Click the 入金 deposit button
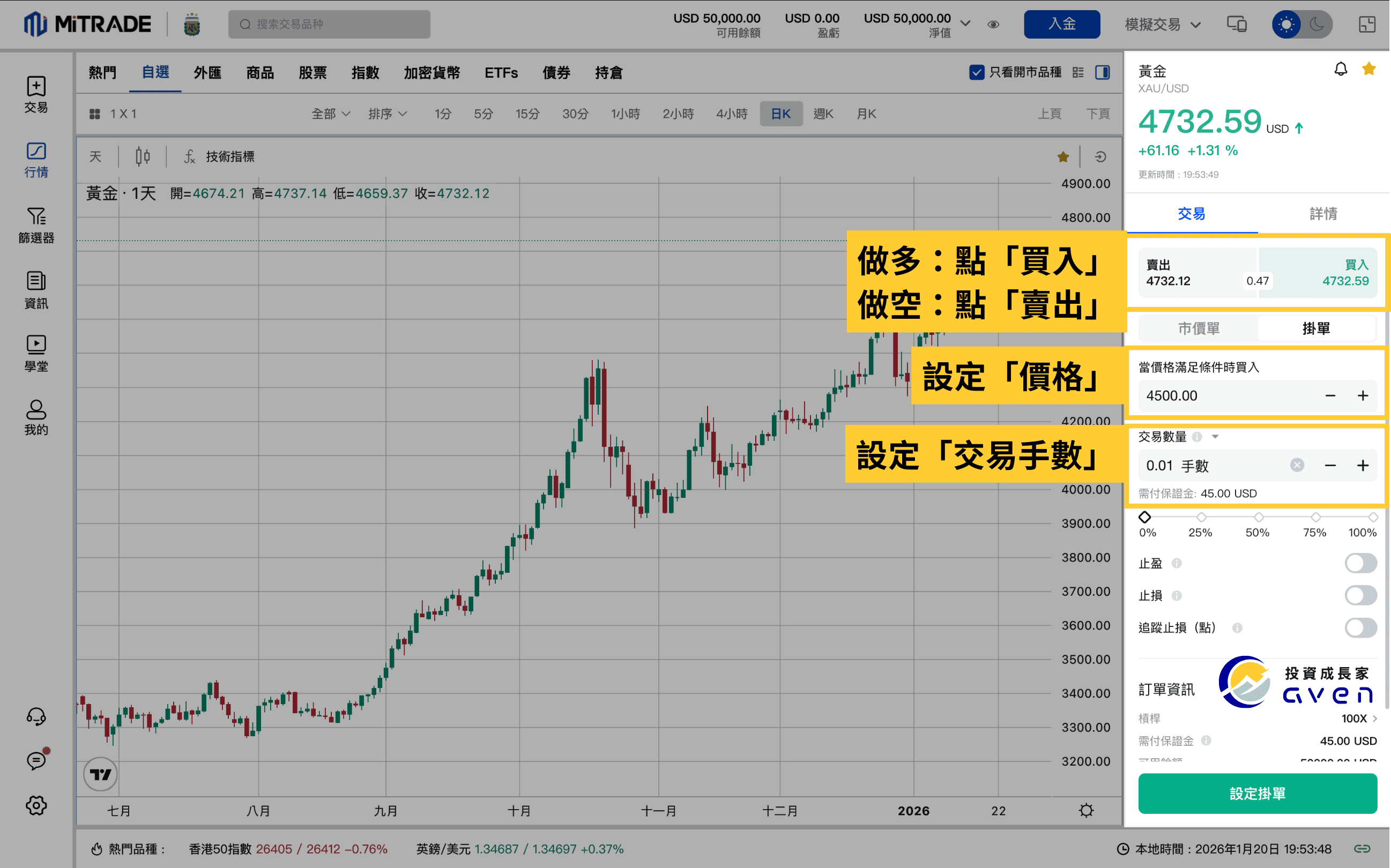 pos(1062,24)
